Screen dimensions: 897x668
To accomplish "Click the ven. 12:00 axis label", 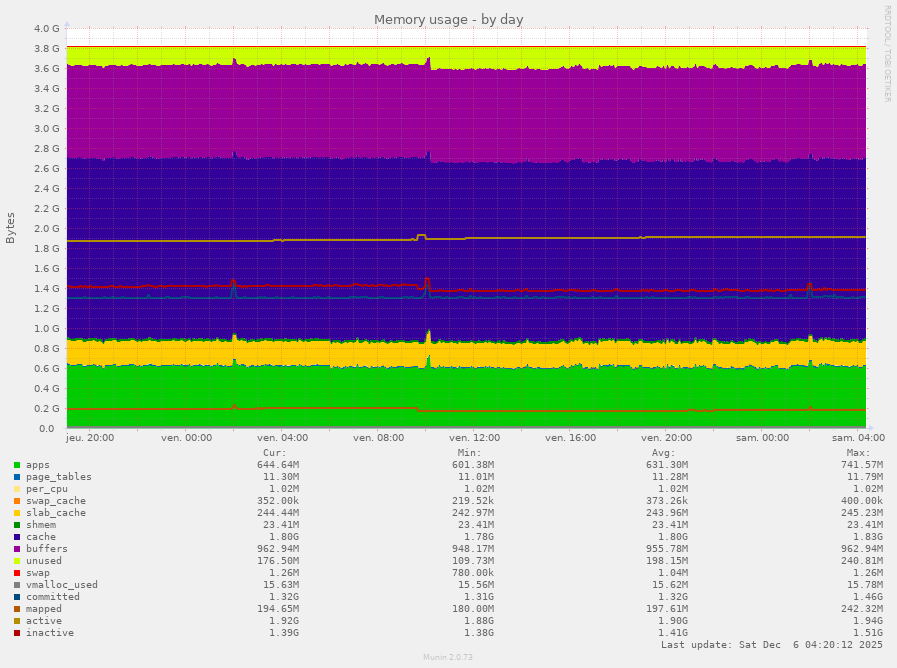I will coord(475,438).
